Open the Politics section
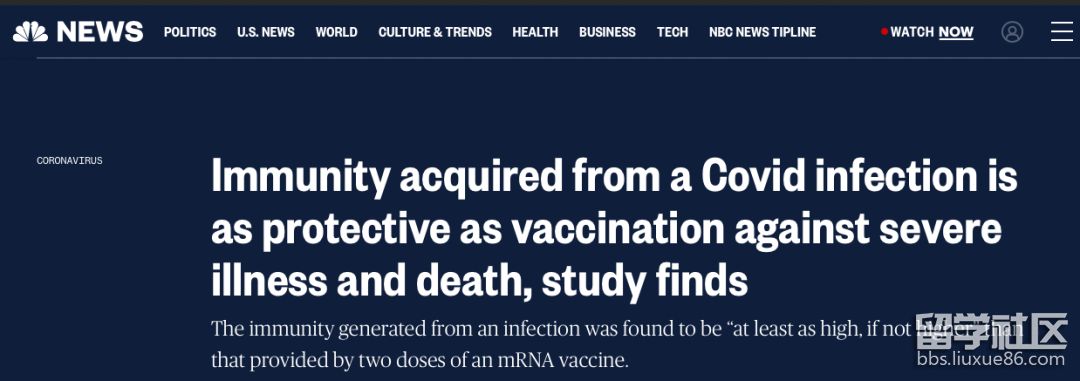Screen dimensions: 1080x381 pos(190,32)
